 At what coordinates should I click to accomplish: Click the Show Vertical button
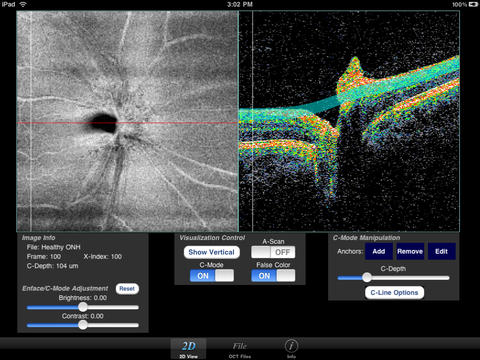coord(212,252)
